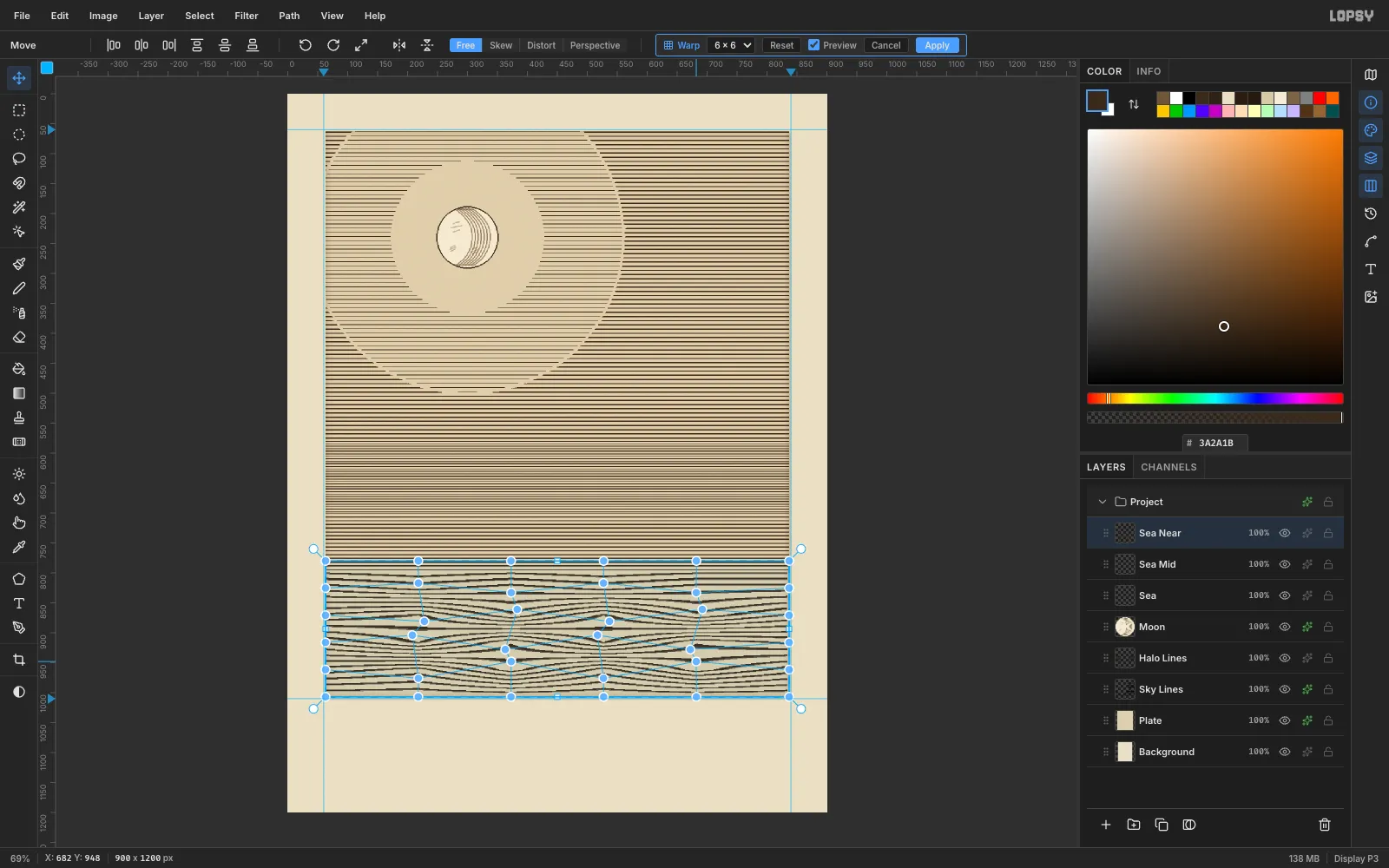Screen dimensions: 1389x868
Task: Collapse the Project layer group
Action: [1103, 502]
